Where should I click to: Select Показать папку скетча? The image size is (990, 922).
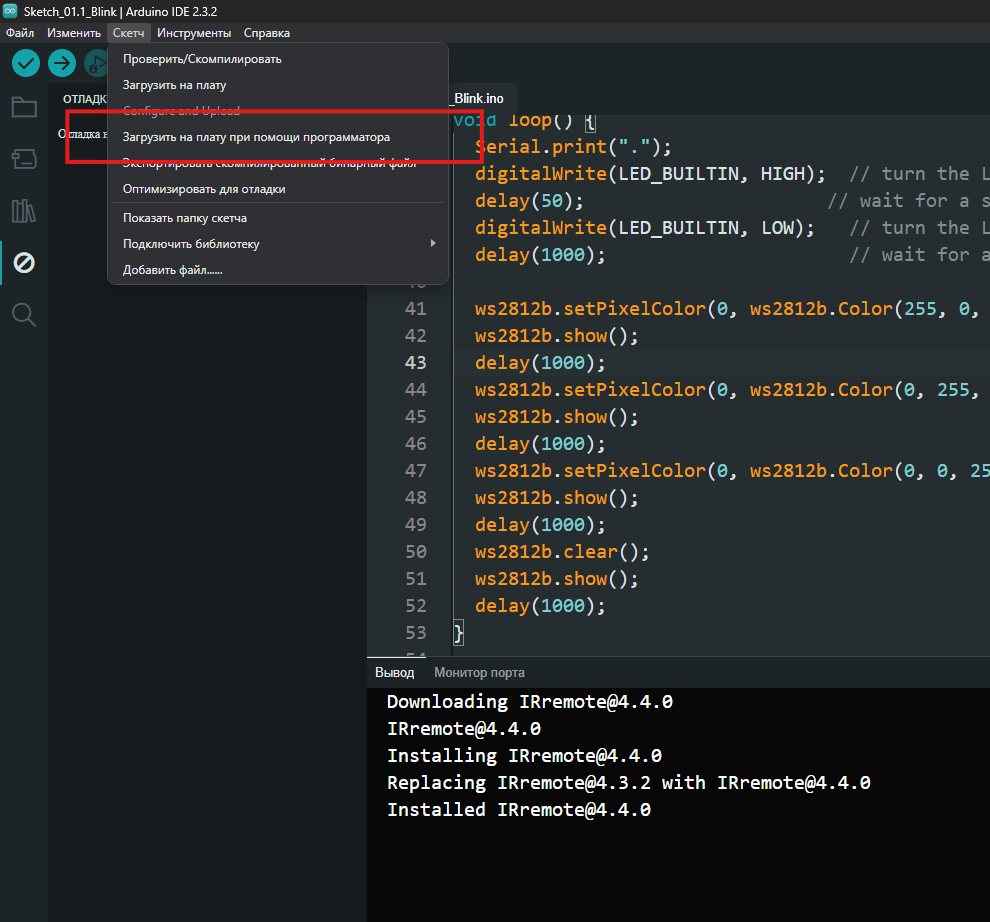click(278, 218)
